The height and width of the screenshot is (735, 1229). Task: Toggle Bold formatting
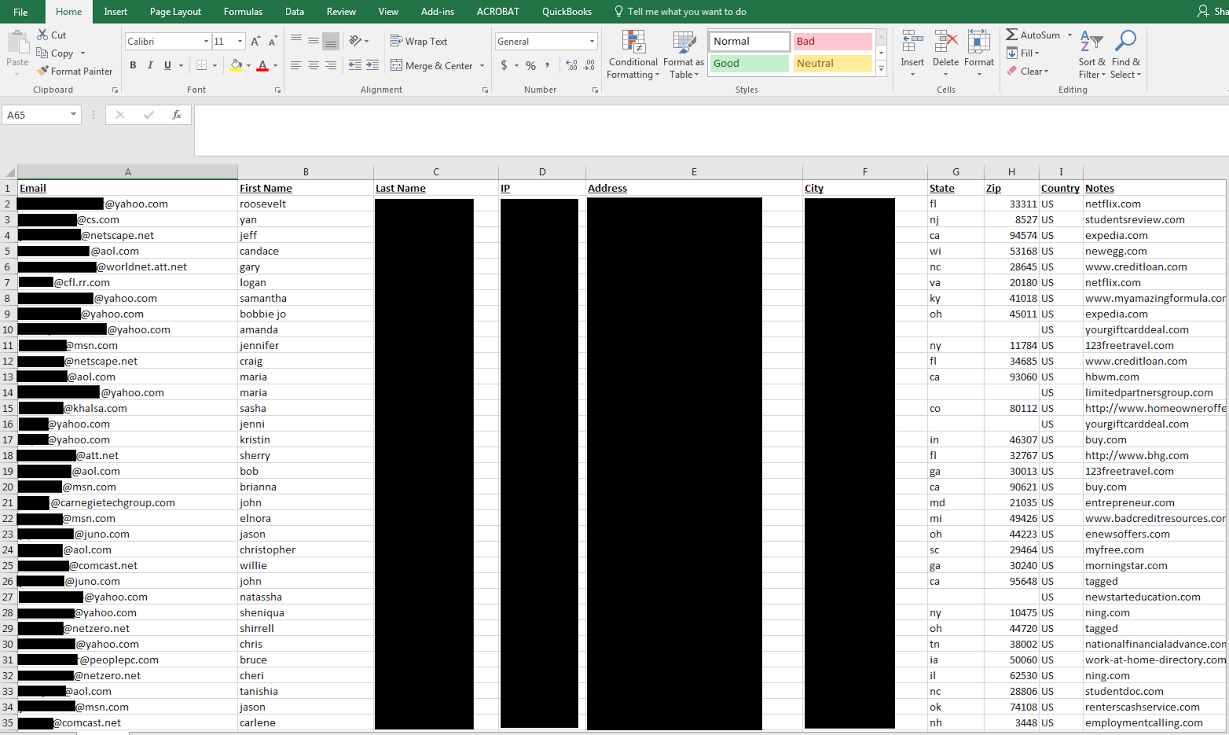click(x=133, y=66)
